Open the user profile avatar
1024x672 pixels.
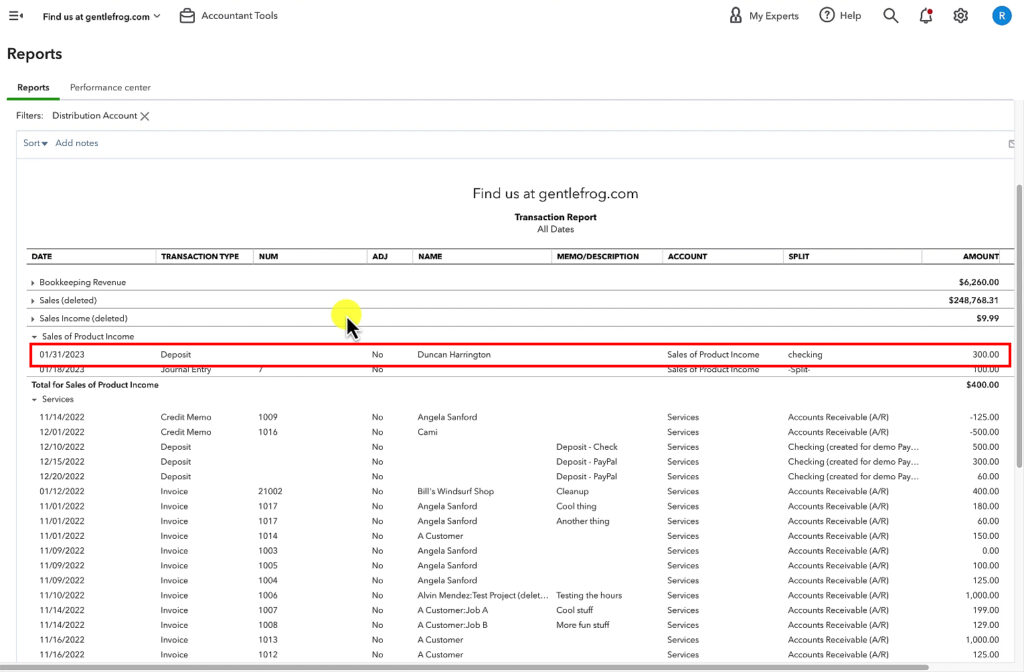(x=1002, y=15)
